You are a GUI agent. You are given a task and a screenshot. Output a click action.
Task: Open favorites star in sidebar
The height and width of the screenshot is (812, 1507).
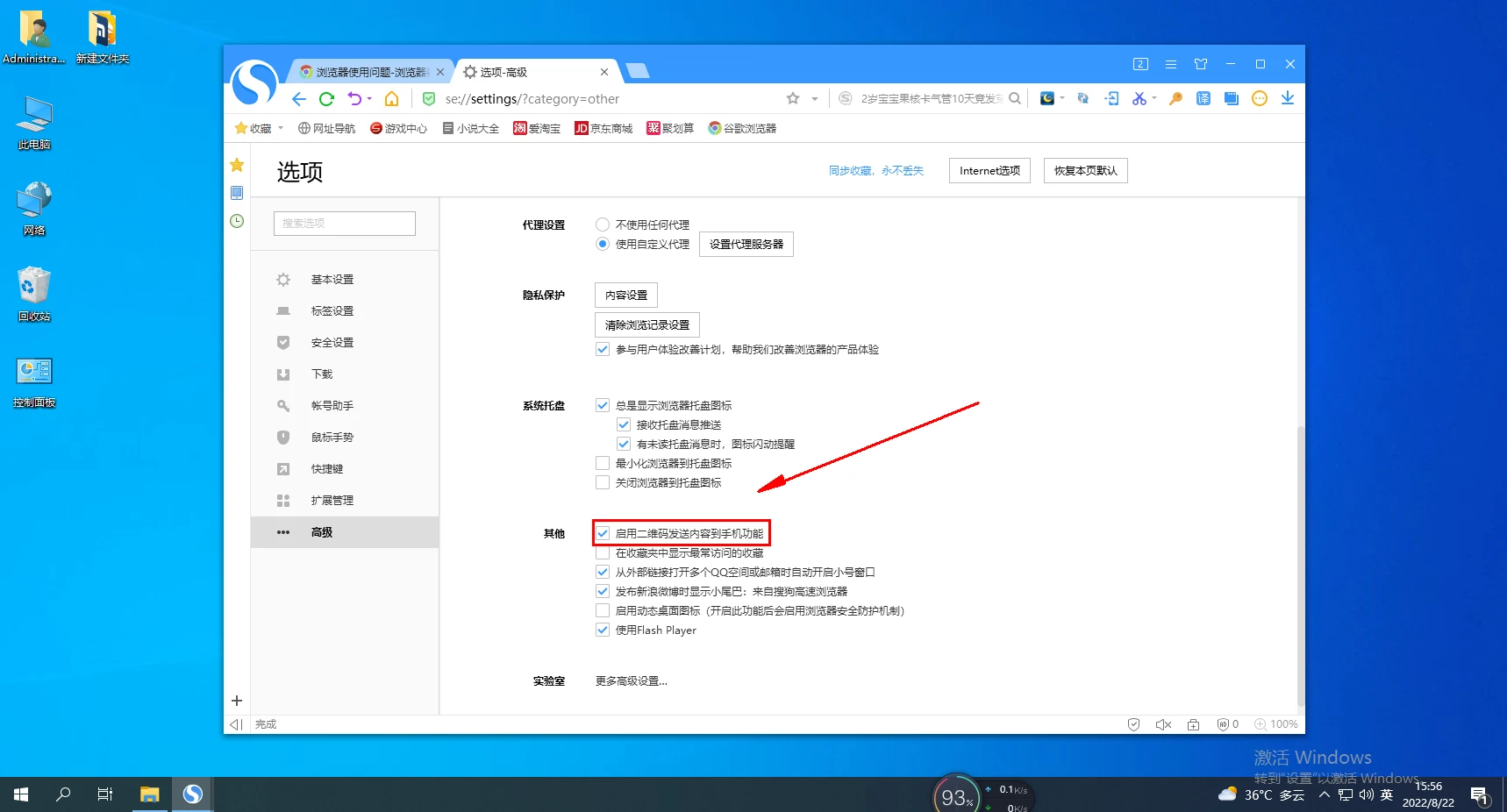[237, 165]
